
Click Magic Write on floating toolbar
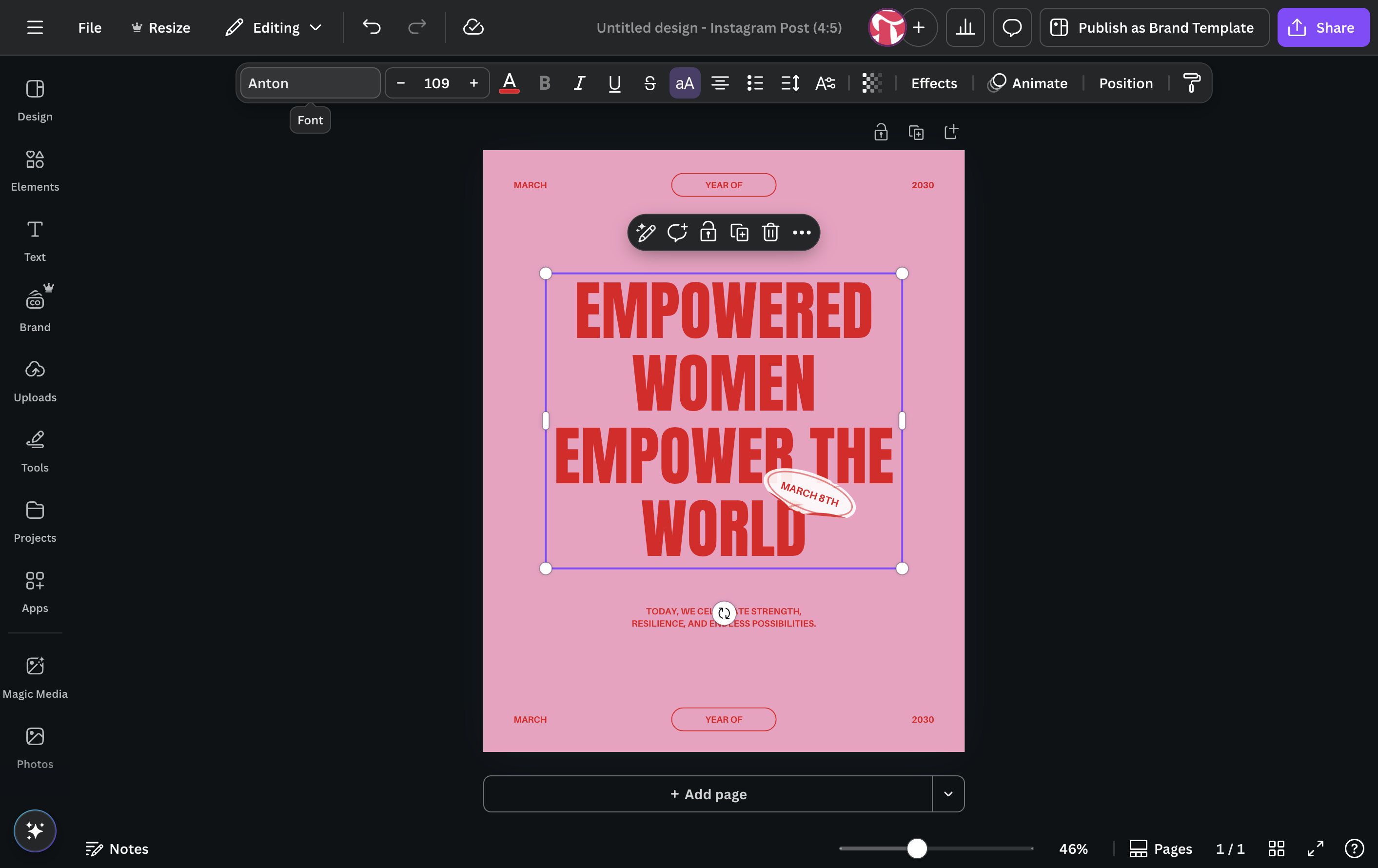pyautogui.click(x=646, y=232)
